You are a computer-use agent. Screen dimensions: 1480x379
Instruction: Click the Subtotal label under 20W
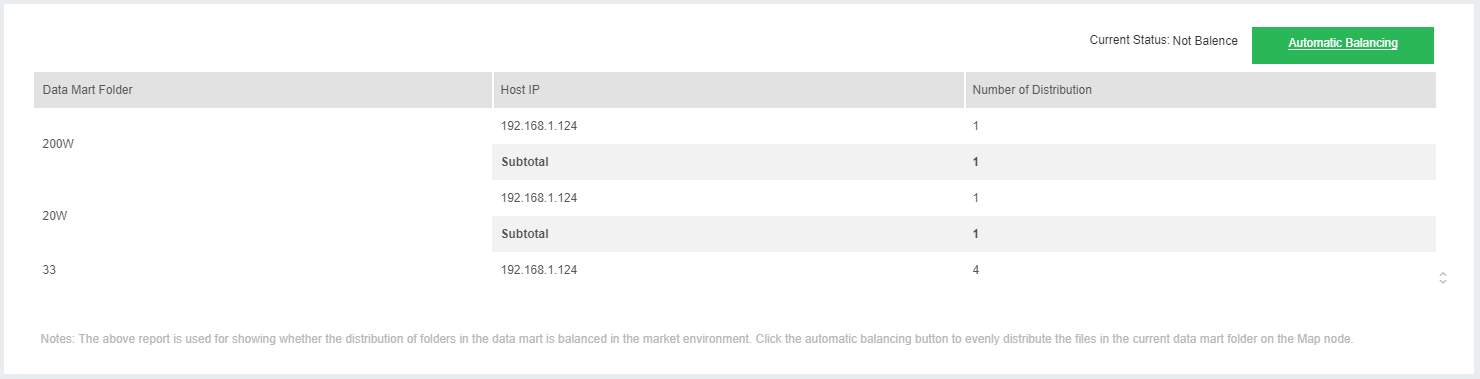(525, 234)
